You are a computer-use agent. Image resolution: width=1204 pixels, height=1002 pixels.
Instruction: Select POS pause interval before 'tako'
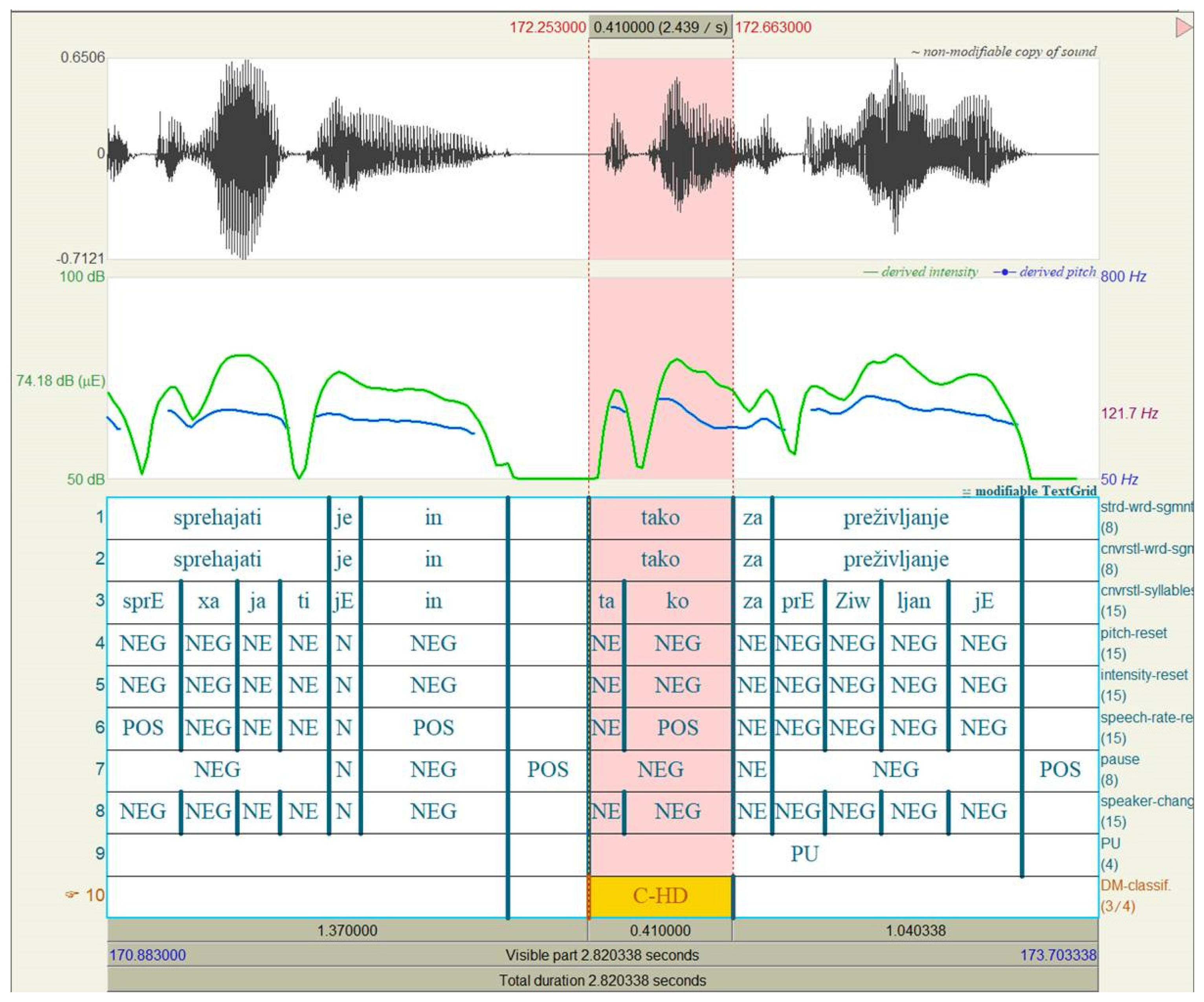pos(547,769)
